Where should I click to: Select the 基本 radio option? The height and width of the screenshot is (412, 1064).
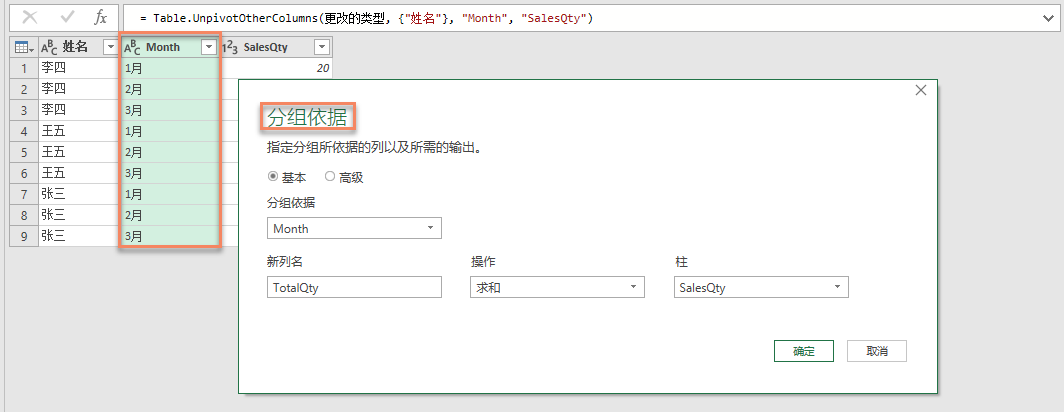coord(273,177)
